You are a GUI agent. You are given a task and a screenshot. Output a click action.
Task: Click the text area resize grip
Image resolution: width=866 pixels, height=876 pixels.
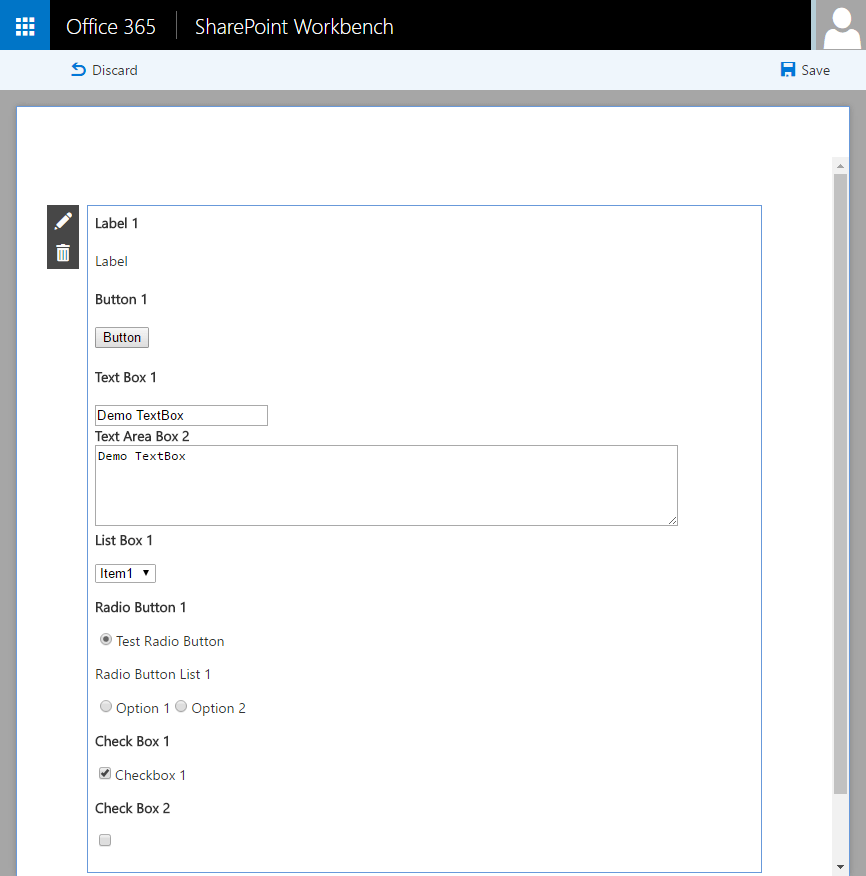(x=672, y=520)
